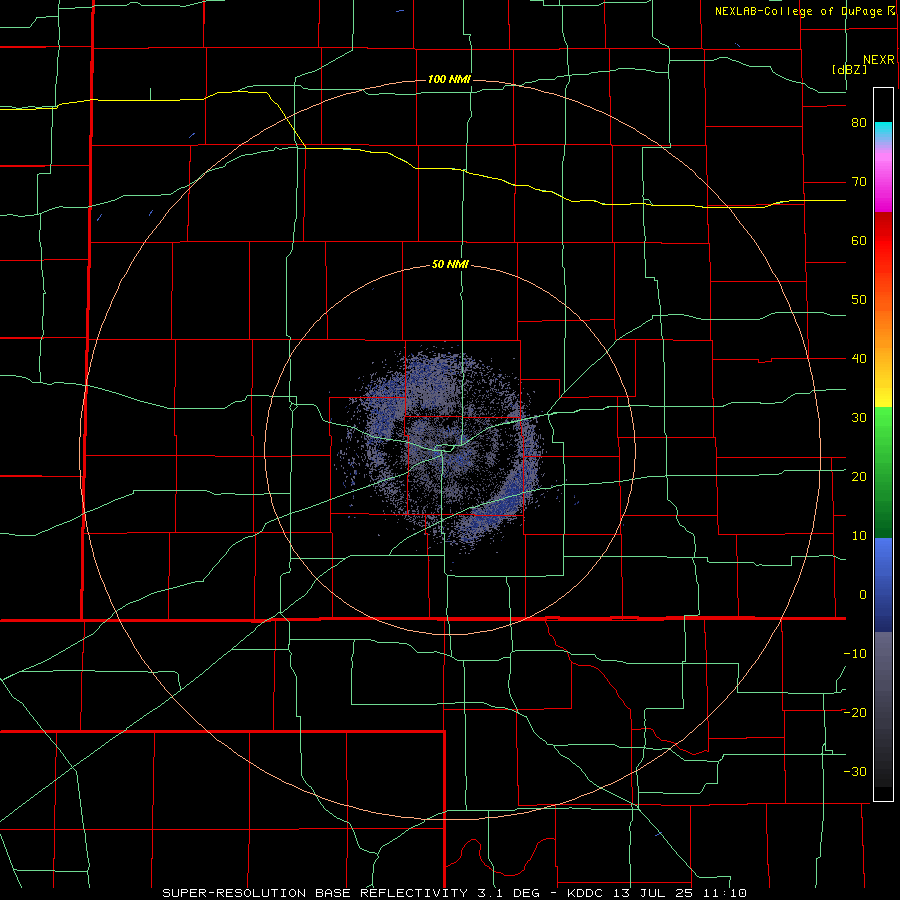Click the 80 value on the dBZ scale

pos(859,123)
